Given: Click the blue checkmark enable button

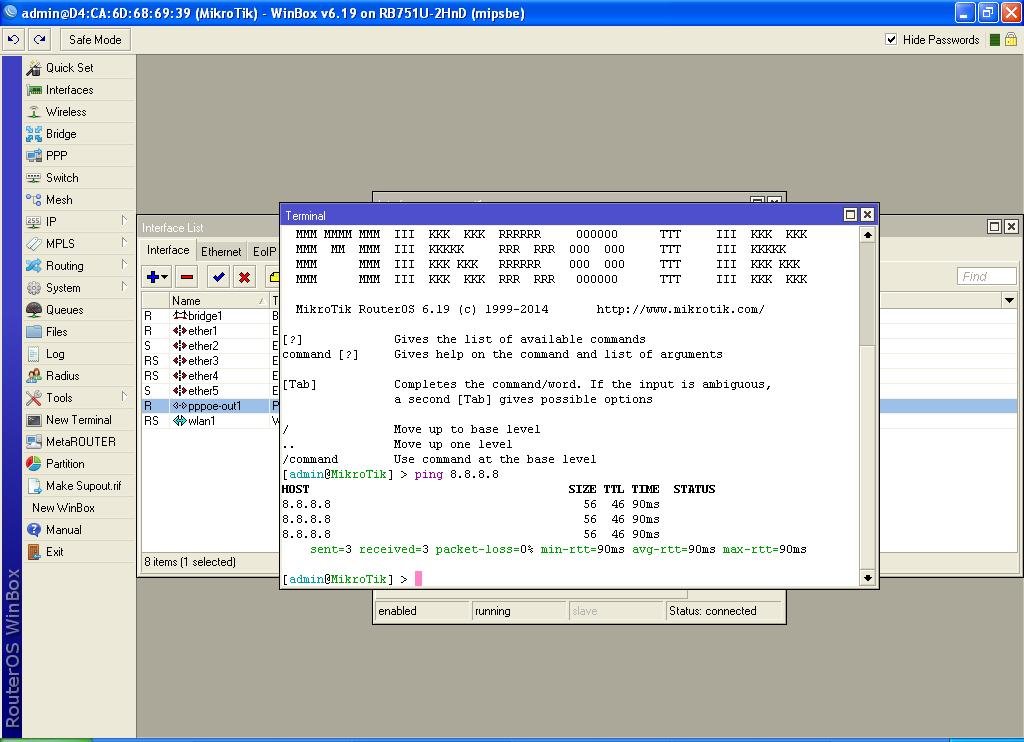Looking at the screenshot, I should pos(218,277).
